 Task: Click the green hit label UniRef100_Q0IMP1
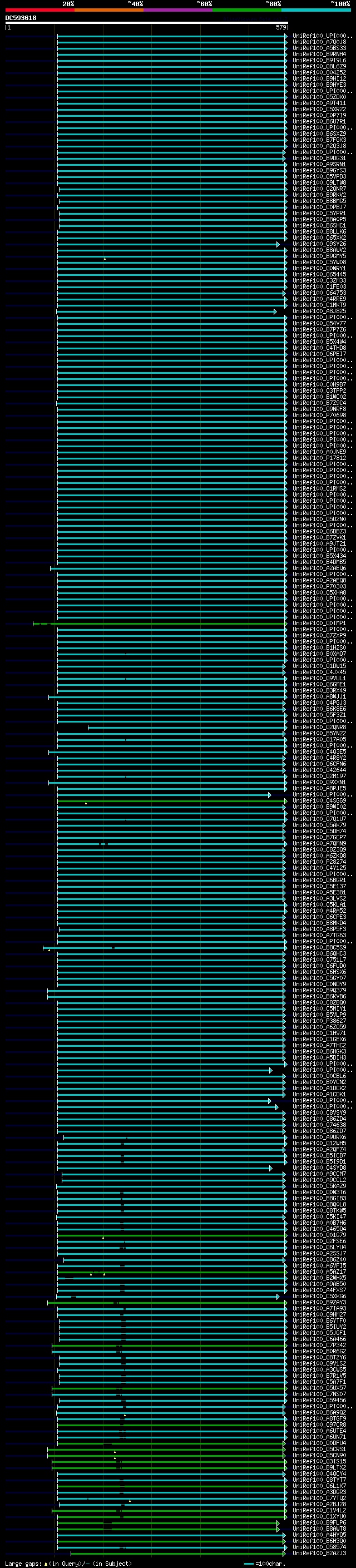319,624
